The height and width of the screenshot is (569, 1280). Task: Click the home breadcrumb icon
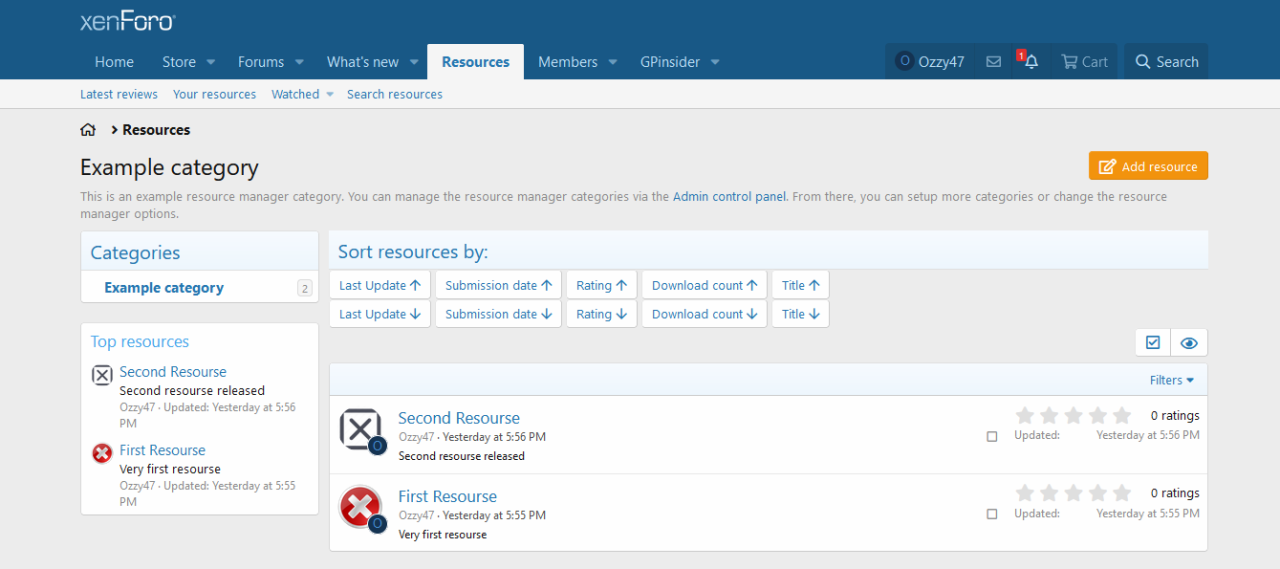[88, 130]
